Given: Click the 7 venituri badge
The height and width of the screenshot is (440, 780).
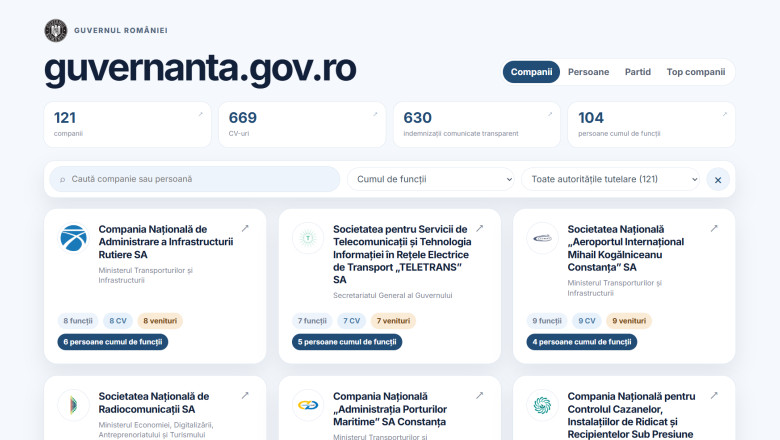Looking at the screenshot, I should [393, 321].
